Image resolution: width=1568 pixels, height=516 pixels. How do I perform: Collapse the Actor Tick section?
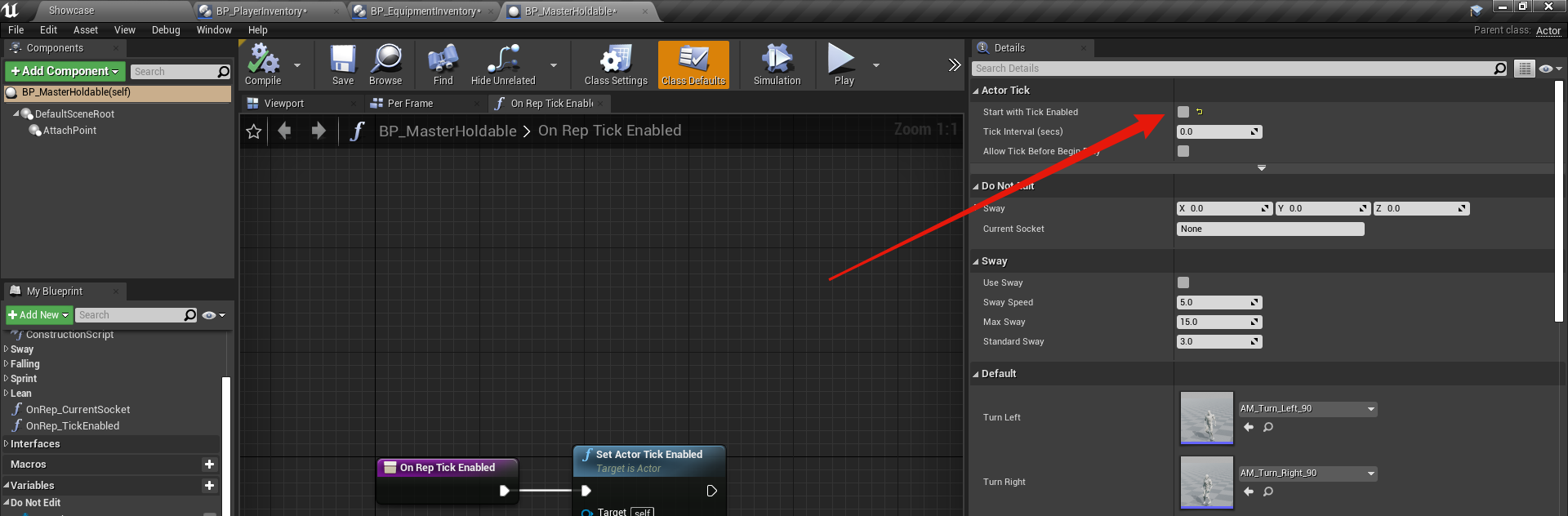[x=976, y=91]
